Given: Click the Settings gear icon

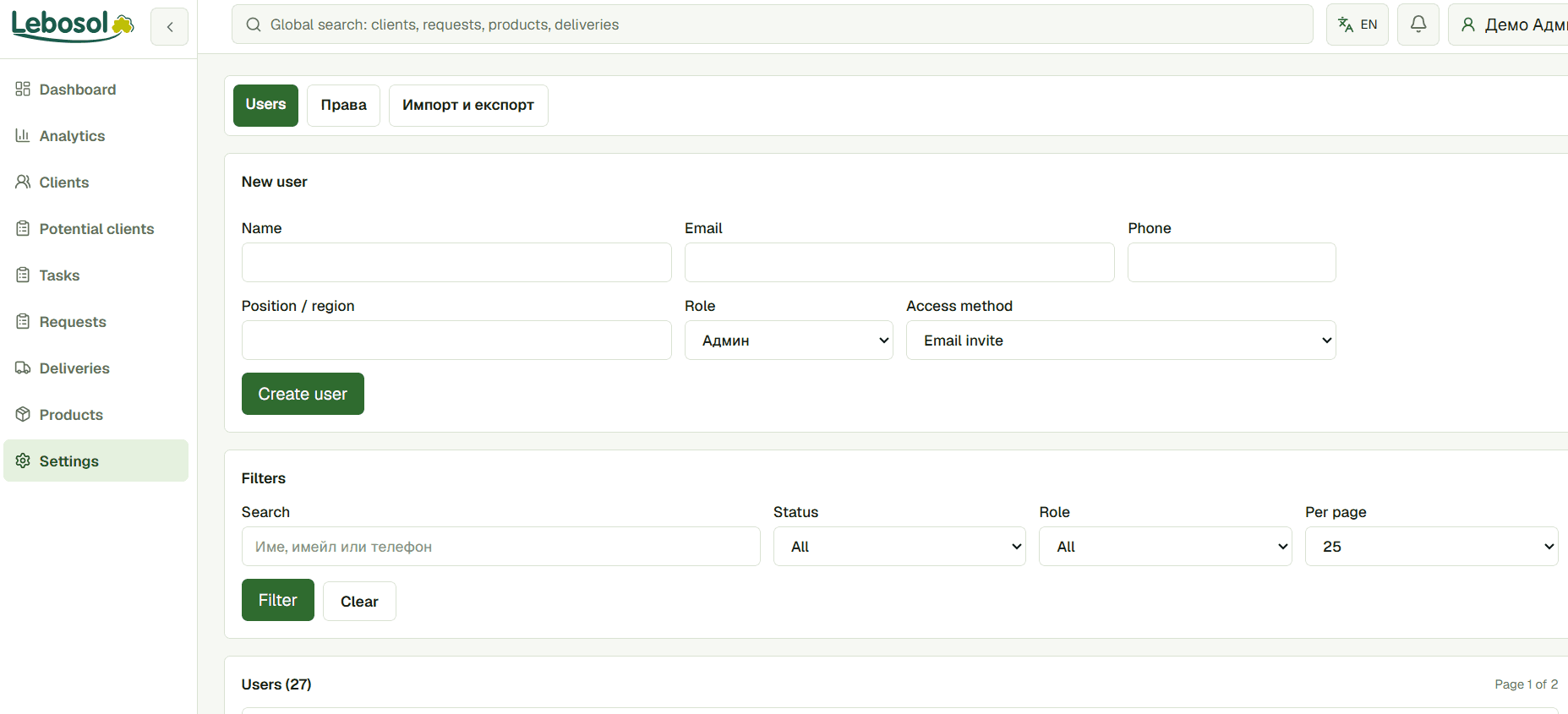Looking at the screenshot, I should [x=23, y=461].
